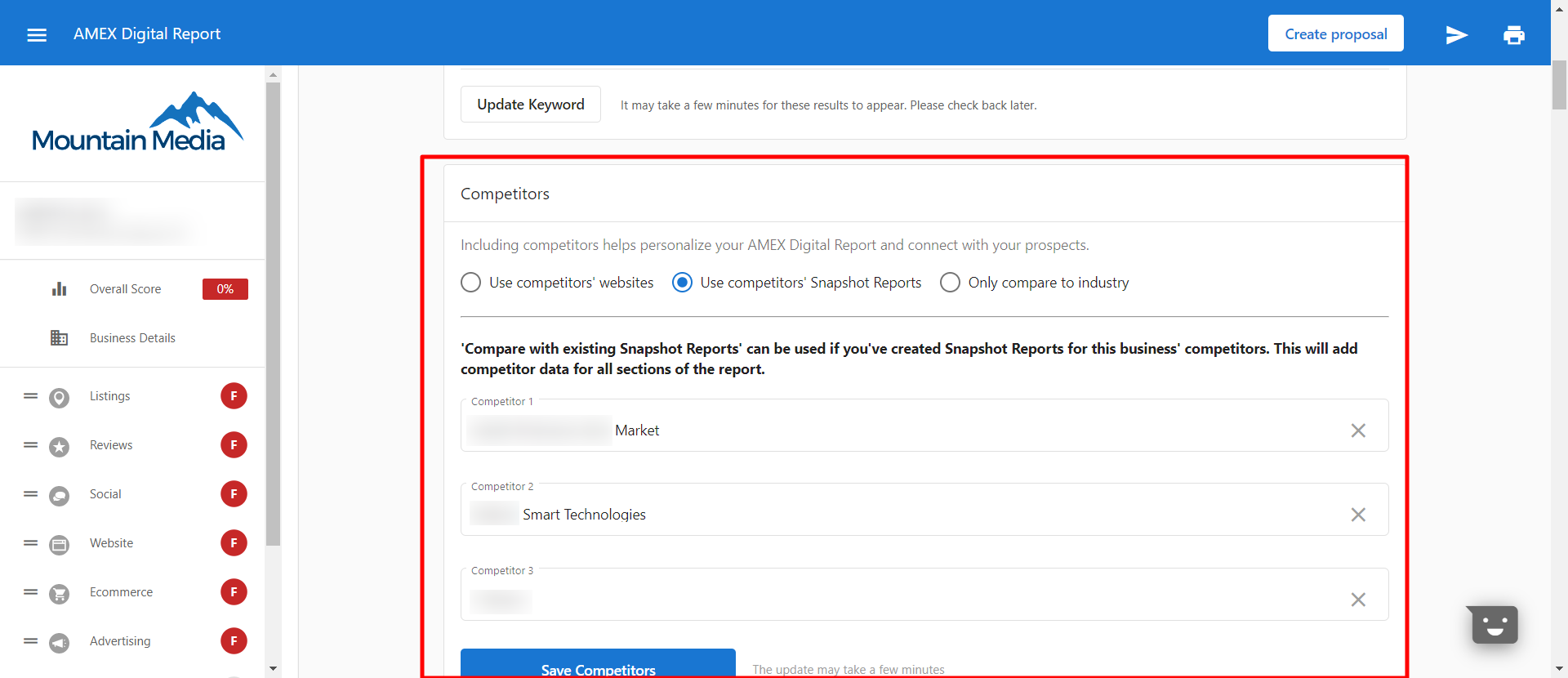Click the Listings F grade badge
Screen dimensions: 1568x678
point(234,396)
